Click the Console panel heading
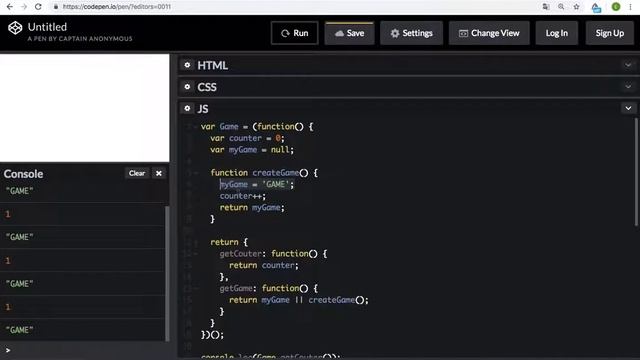The width and height of the screenshot is (640, 360). 23,174
